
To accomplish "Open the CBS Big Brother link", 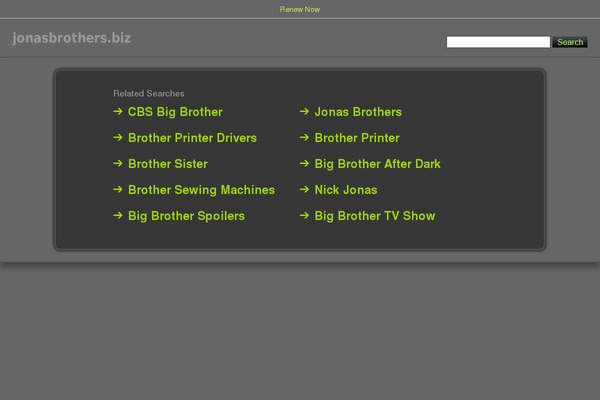I will [175, 112].
